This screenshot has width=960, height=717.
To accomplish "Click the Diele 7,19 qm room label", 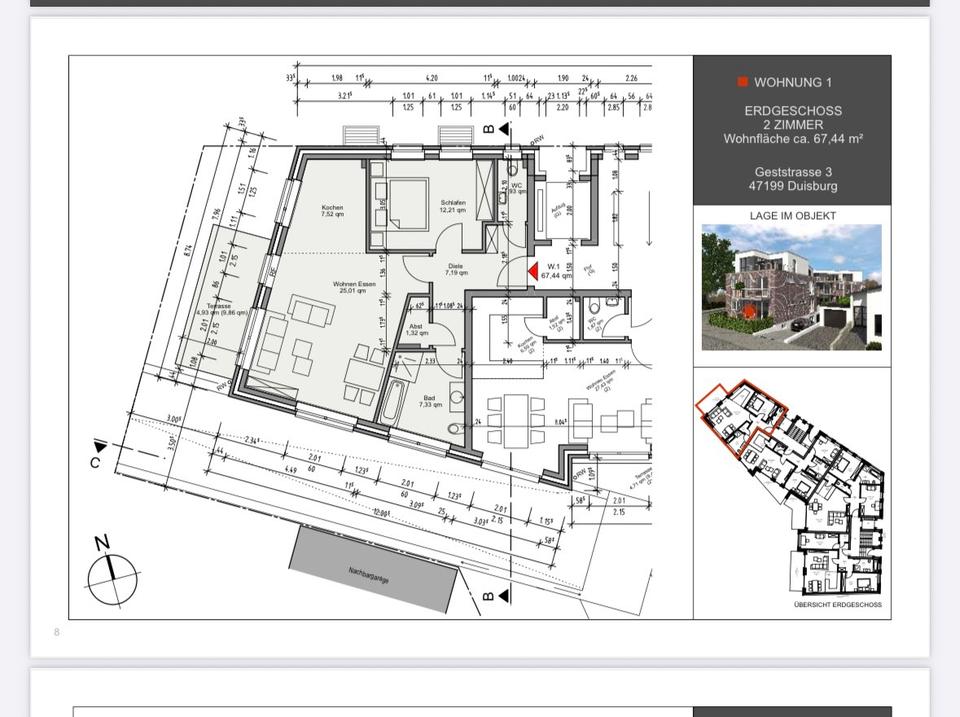I will tap(456, 269).
